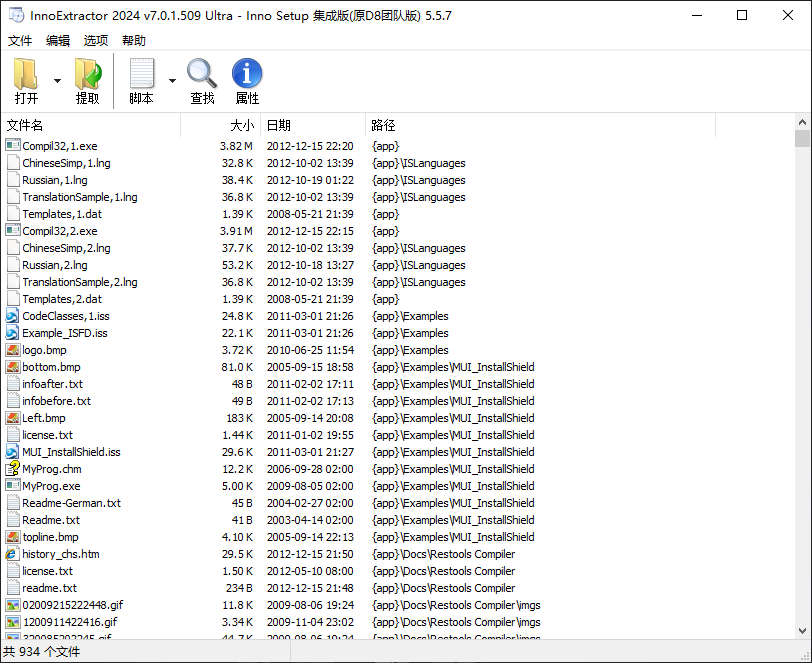Image resolution: width=812 pixels, height=663 pixels.
Task: Click the Script (脚本) document icon
Action: [142, 75]
